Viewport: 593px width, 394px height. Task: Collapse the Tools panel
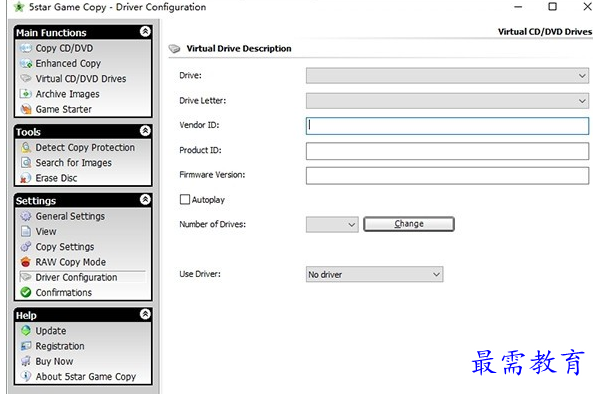pos(145,131)
